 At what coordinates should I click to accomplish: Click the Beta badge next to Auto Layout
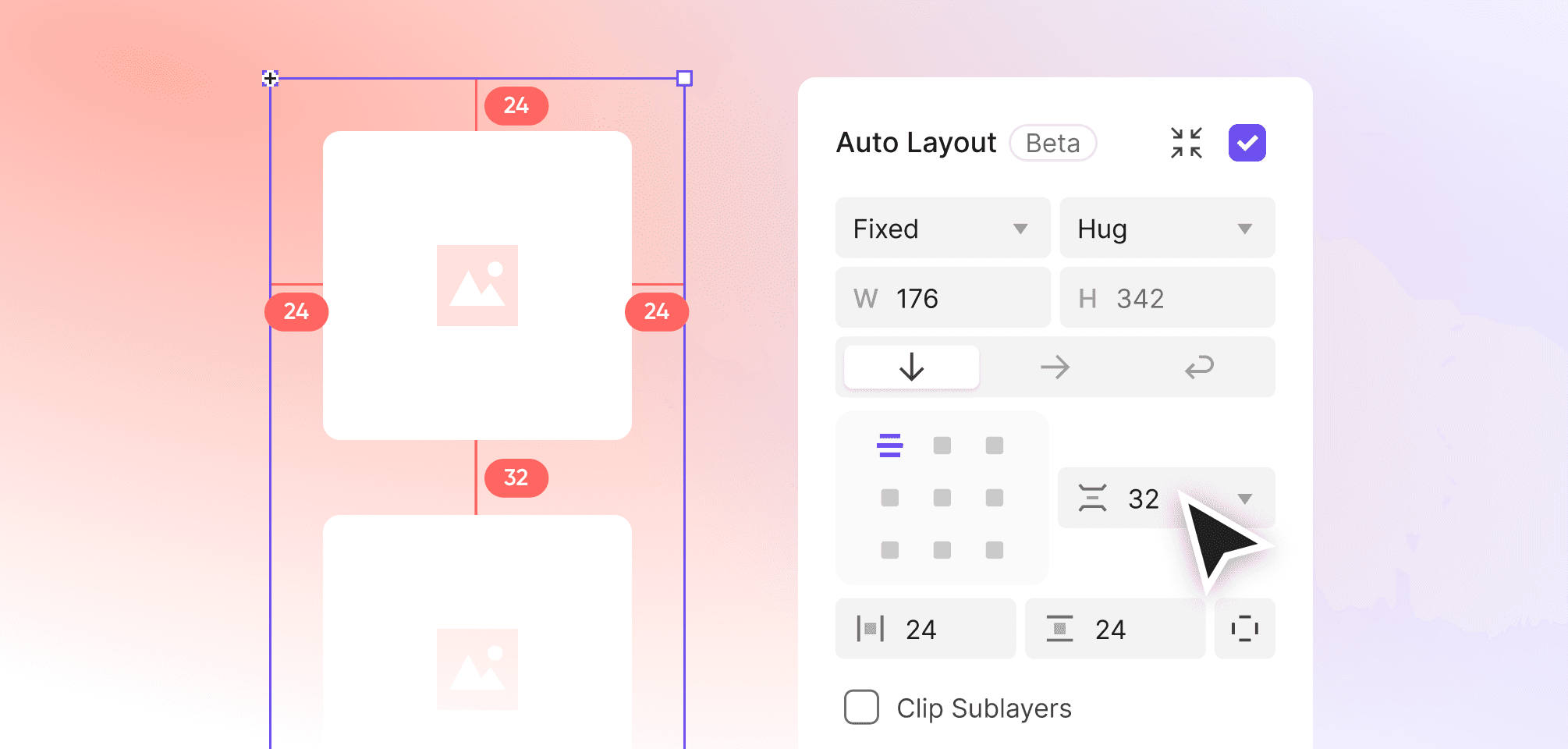(x=1053, y=143)
